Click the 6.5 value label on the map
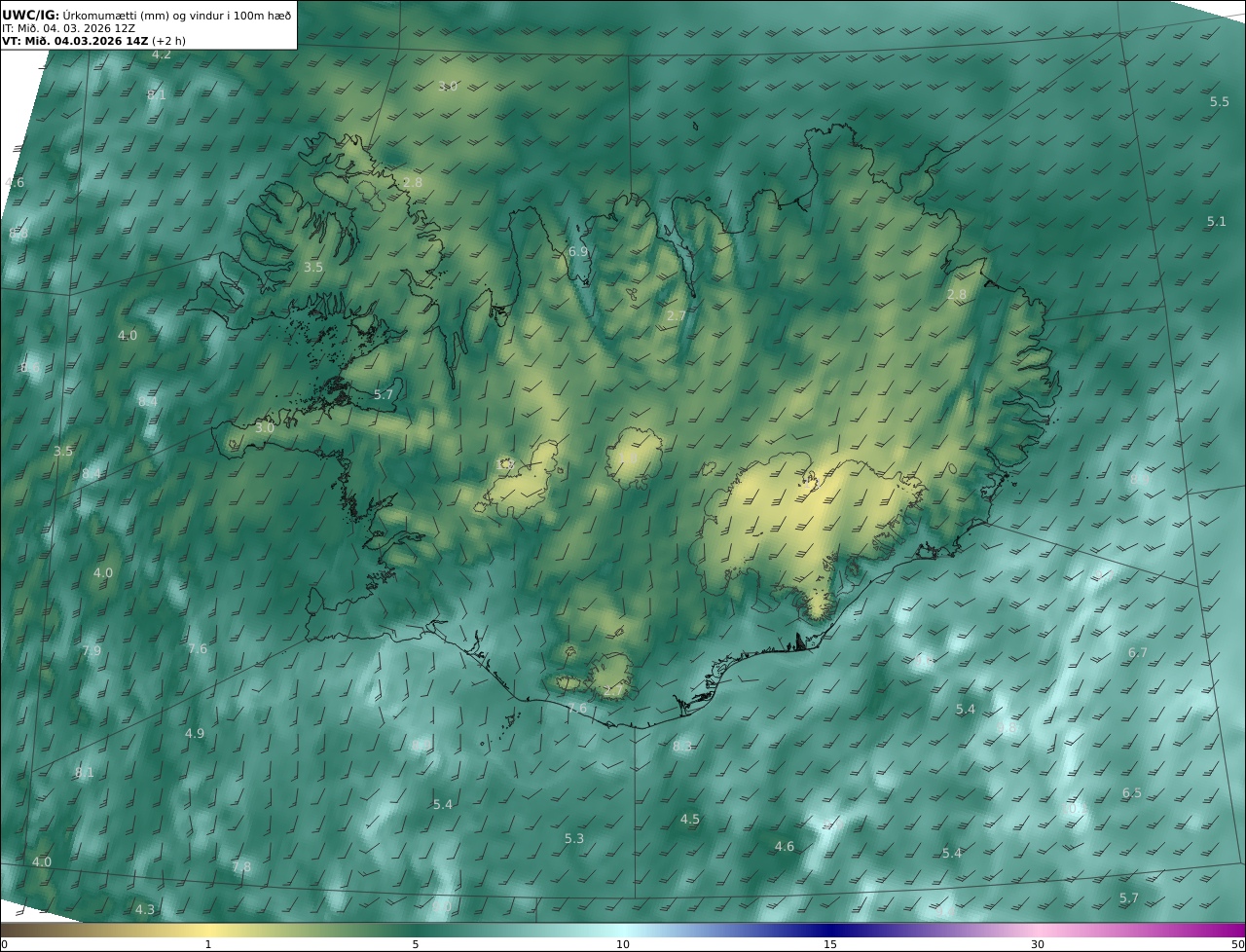The height and width of the screenshot is (952, 1246). coord(1132,792)
